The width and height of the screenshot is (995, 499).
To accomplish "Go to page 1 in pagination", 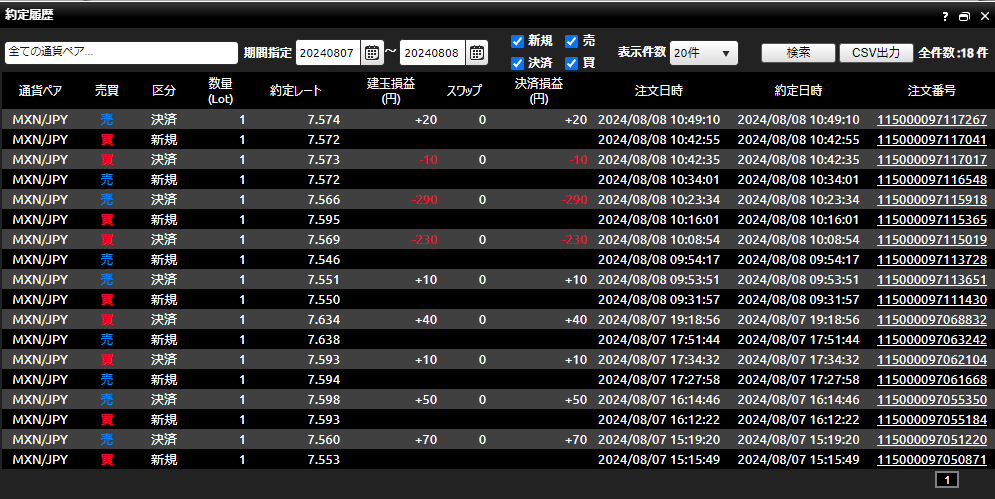I will tap(947, 480).
